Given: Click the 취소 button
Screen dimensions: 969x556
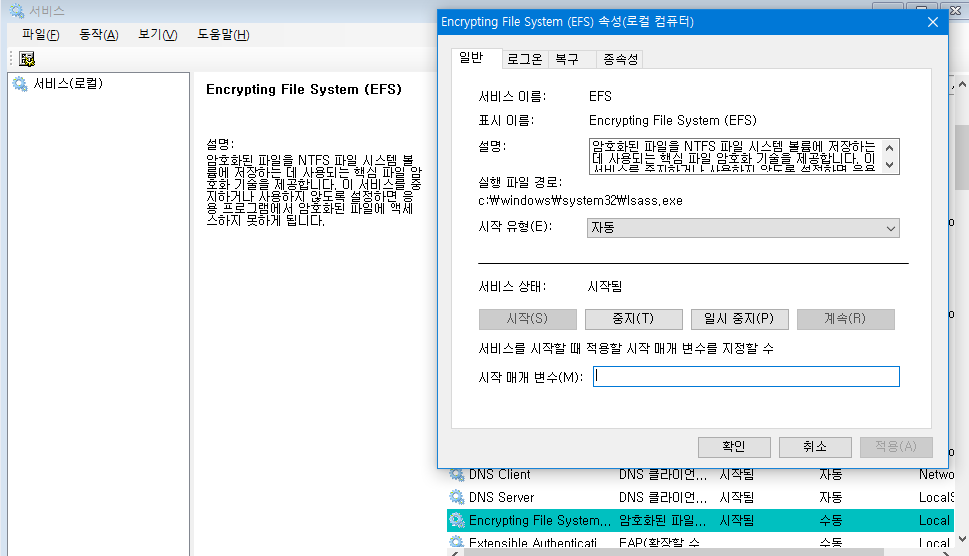Looking at the screenshot, I should pyautogui.click(x=815, y=447).
